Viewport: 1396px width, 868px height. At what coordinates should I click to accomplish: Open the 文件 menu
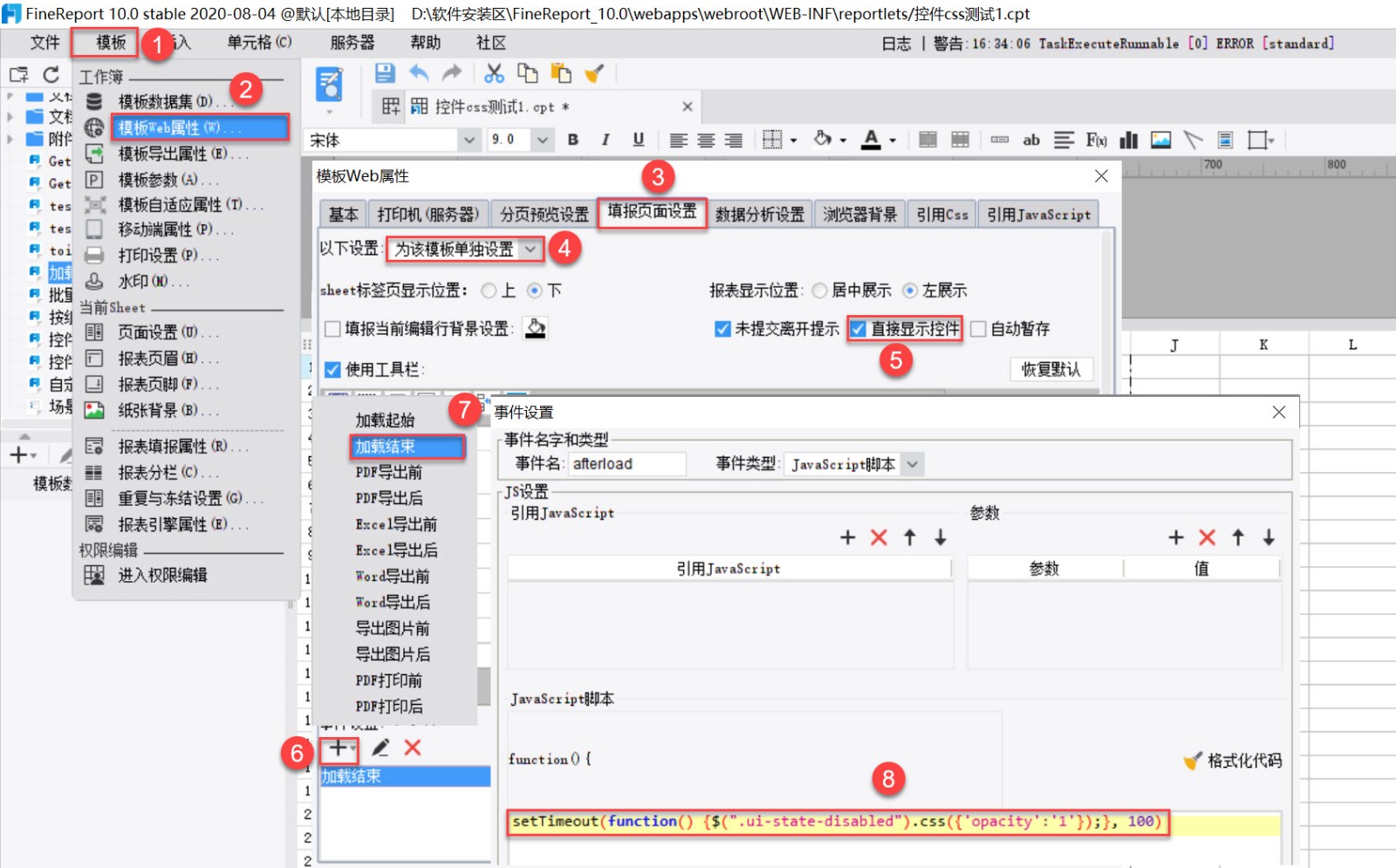click(x=44, y=42)
